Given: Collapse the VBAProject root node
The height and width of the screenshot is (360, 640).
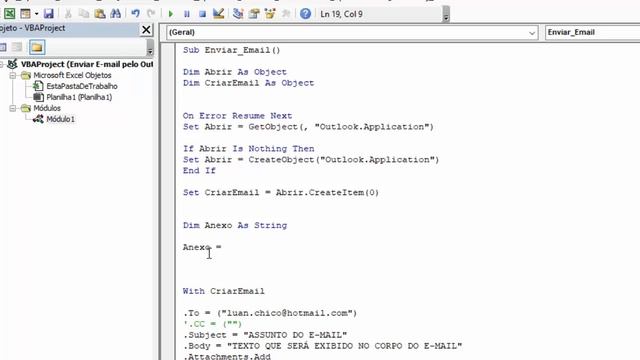Looking at the screenshot, I should (1, 64).
